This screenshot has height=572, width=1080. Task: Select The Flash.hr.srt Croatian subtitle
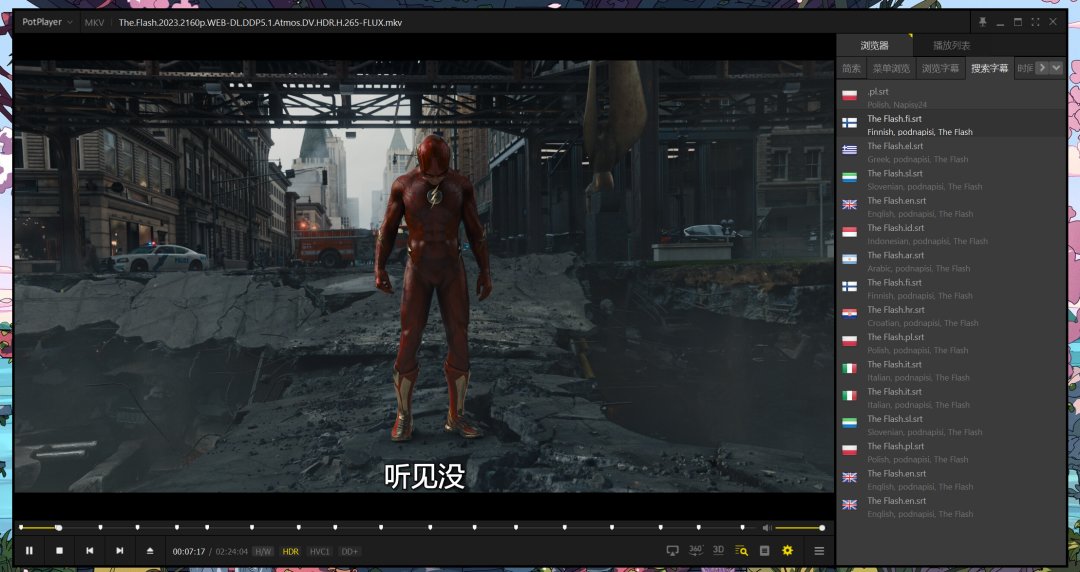951,316
